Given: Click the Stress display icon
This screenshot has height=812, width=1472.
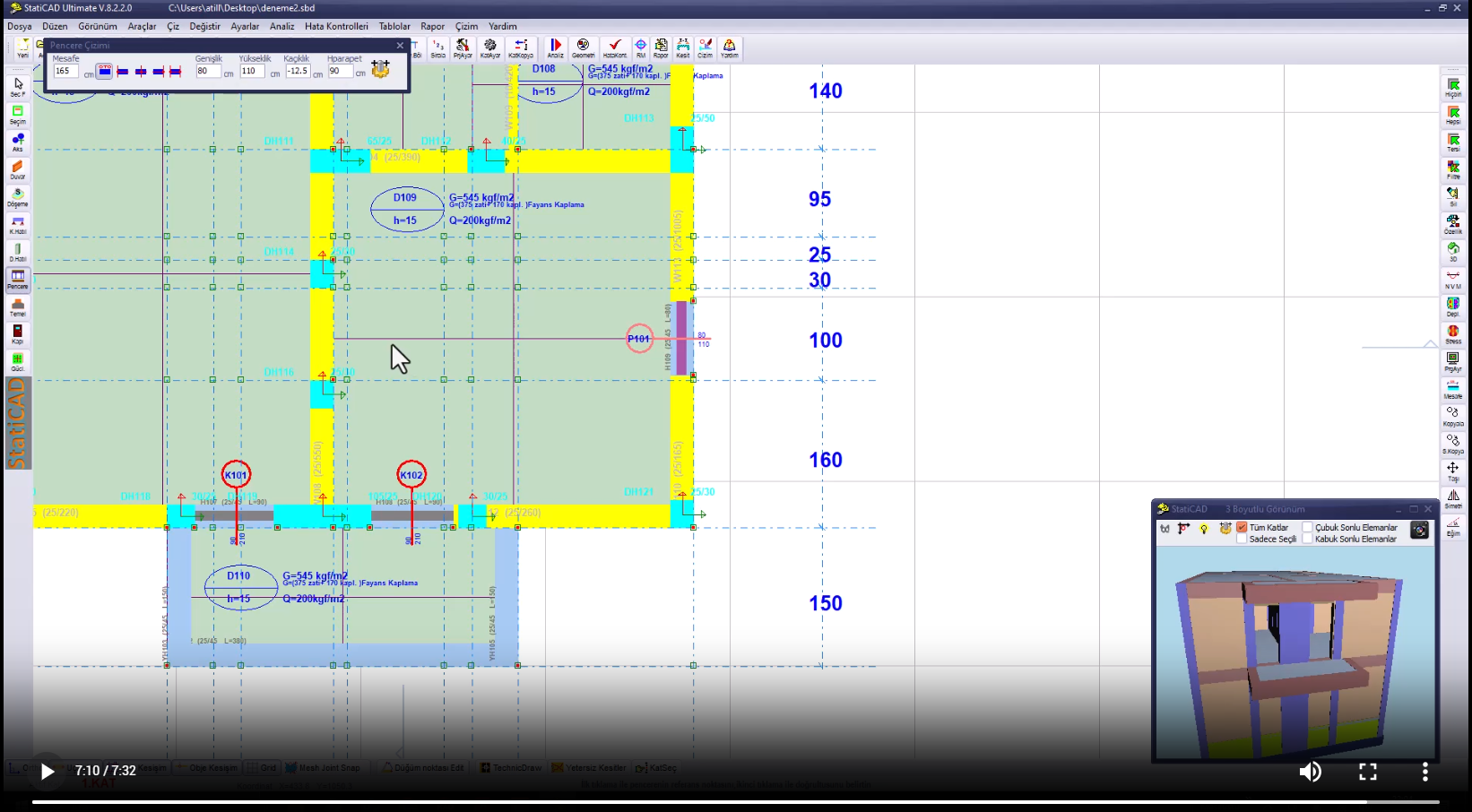Looking at the screenshot, I should [x=1452, y=333].
